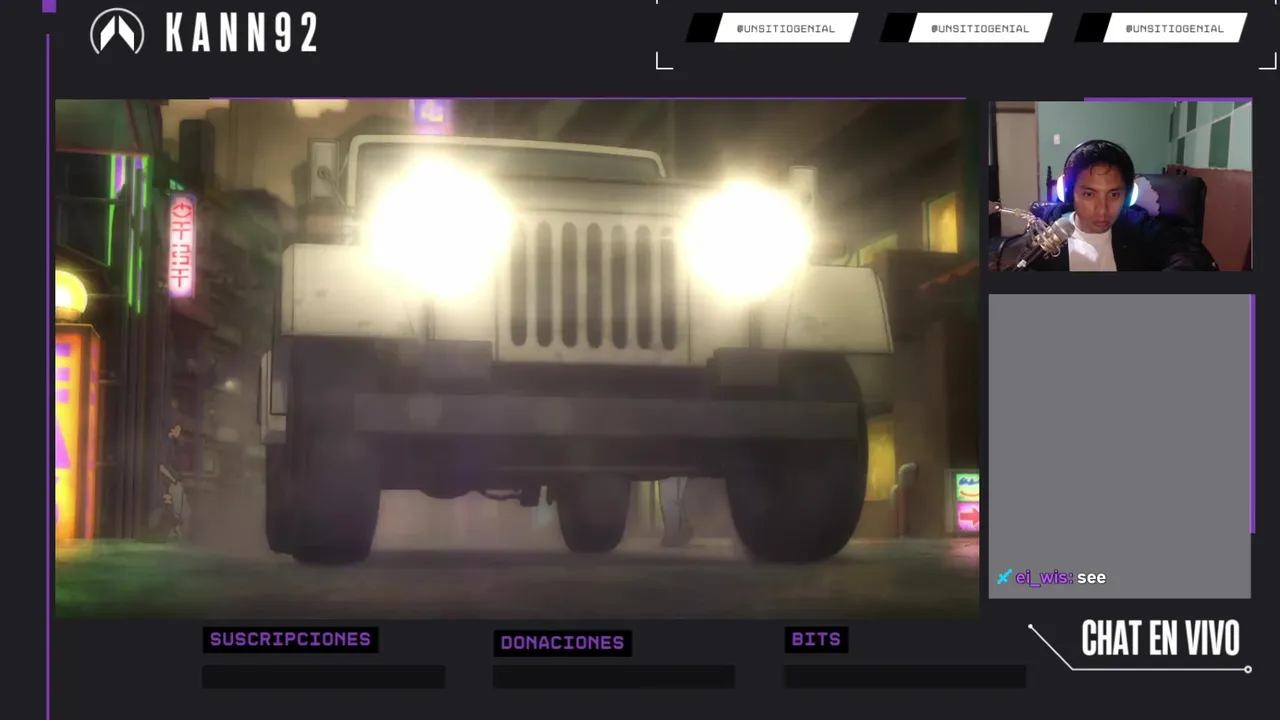Click the DONACIONES label
The image size is (1280, 720).
(562, 643)
